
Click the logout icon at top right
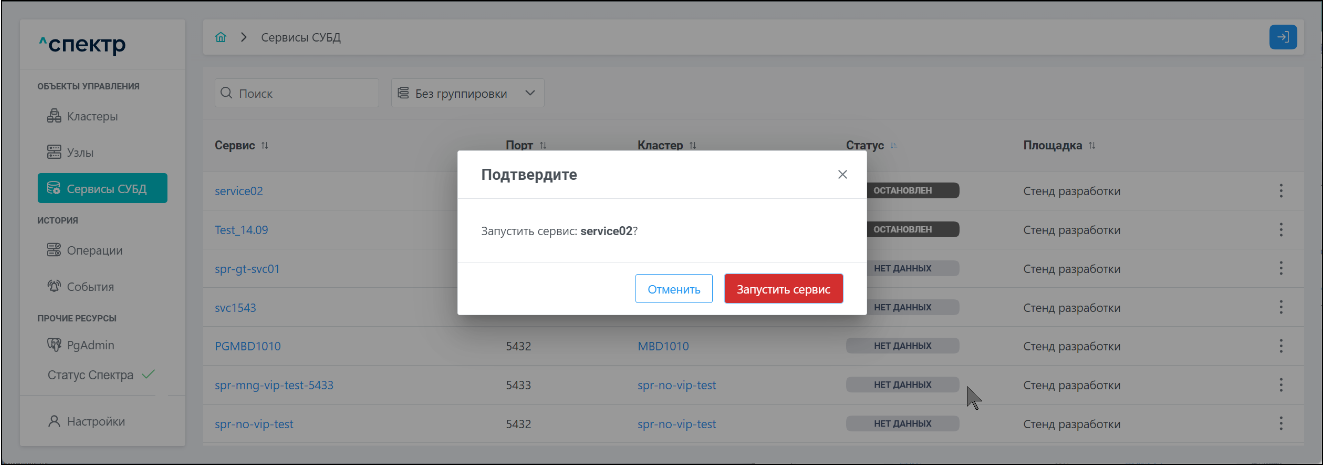point(1282,37)
